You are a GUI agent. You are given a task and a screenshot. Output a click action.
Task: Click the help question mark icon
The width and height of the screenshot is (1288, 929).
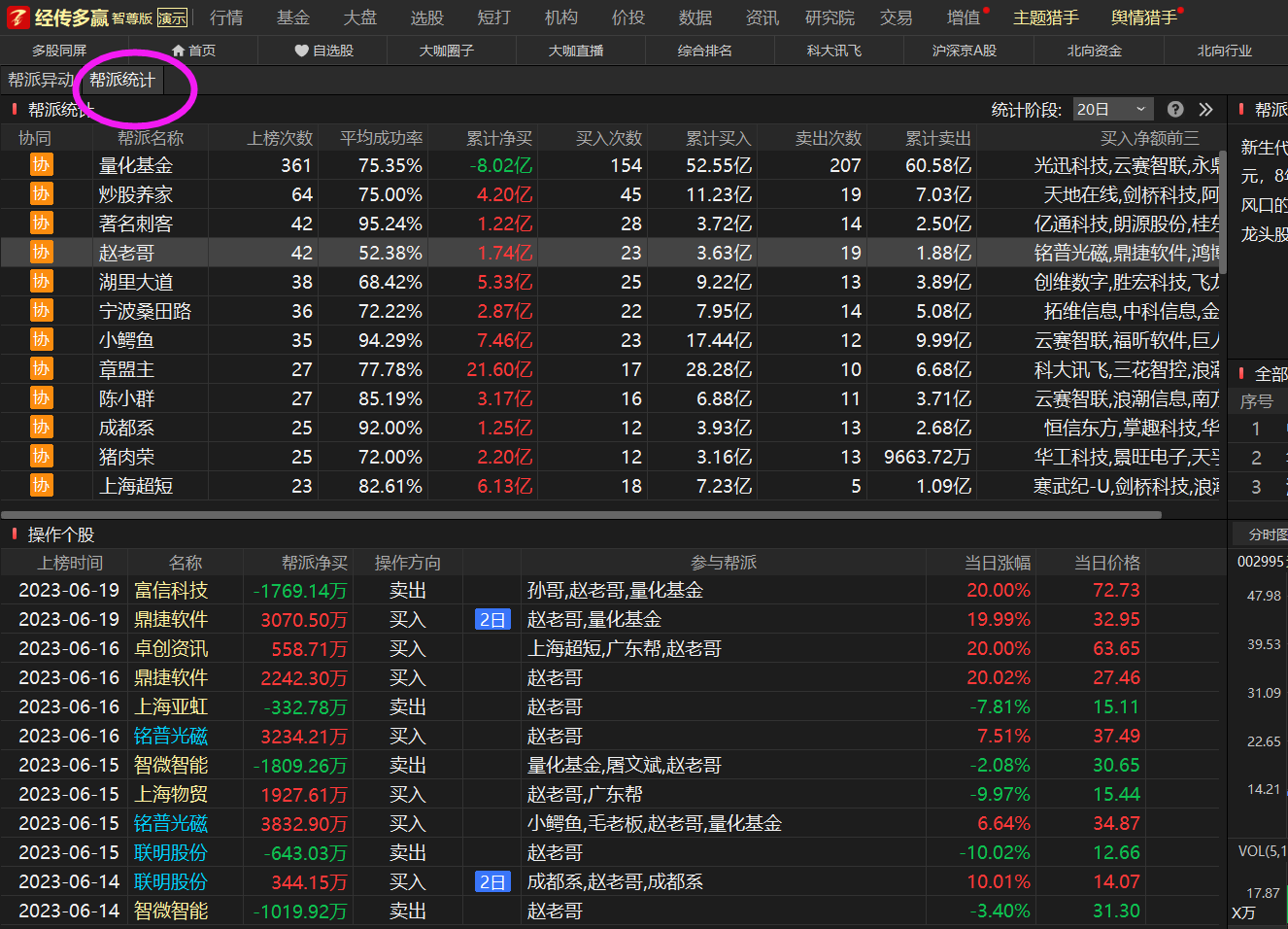(1175, 110)
